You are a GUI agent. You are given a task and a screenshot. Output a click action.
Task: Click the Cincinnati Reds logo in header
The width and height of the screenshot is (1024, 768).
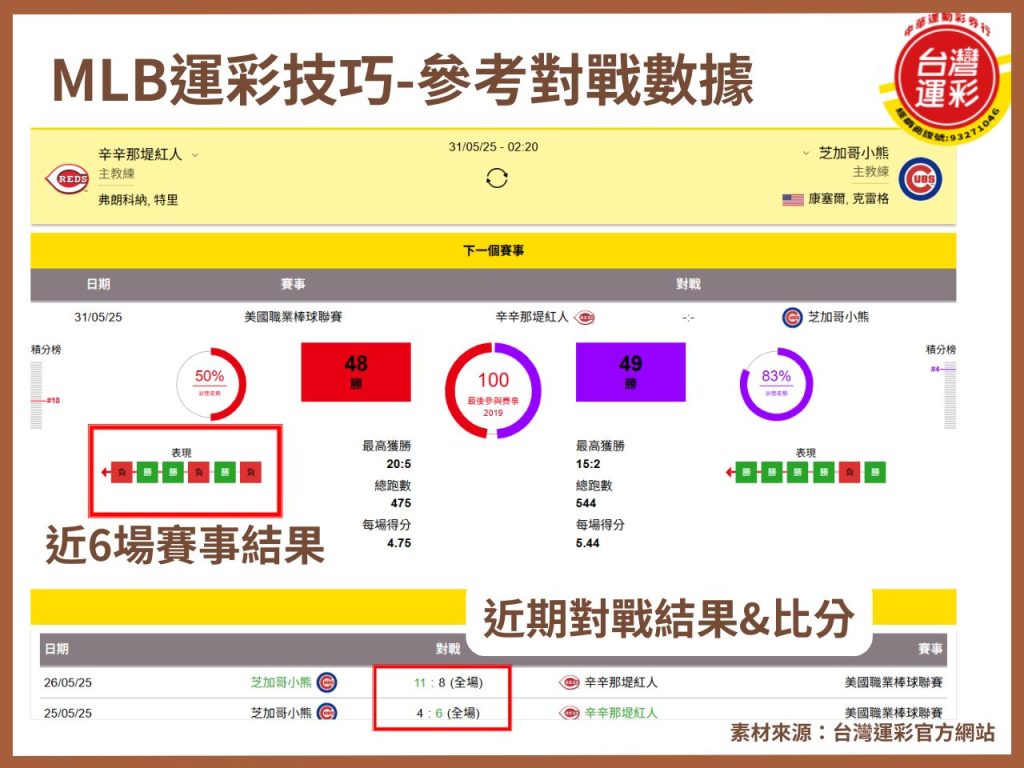click(x=67, y=178)
